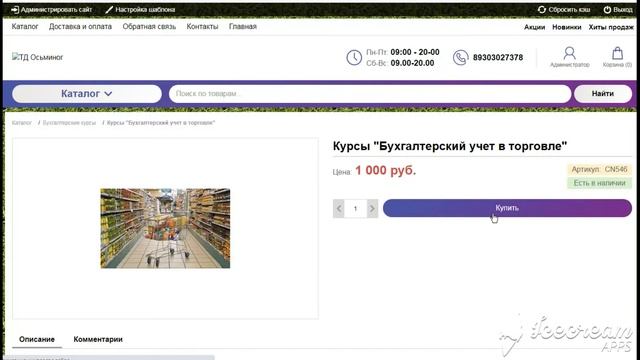Open 'Контакты' menu item

[x=202, y=27]
